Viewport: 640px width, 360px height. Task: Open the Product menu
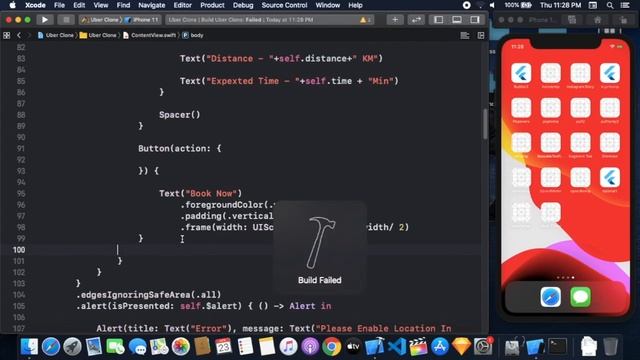click(212, 5)
